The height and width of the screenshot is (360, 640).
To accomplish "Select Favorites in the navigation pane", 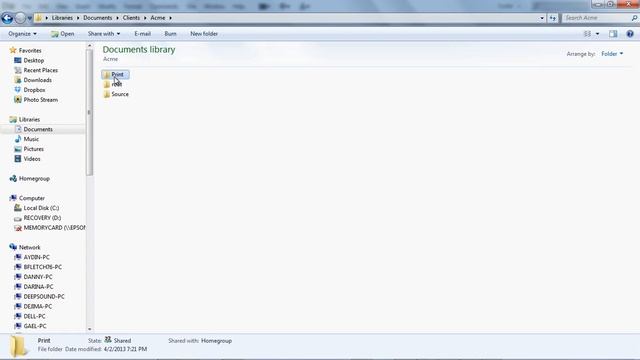I will tap(25, 51).
